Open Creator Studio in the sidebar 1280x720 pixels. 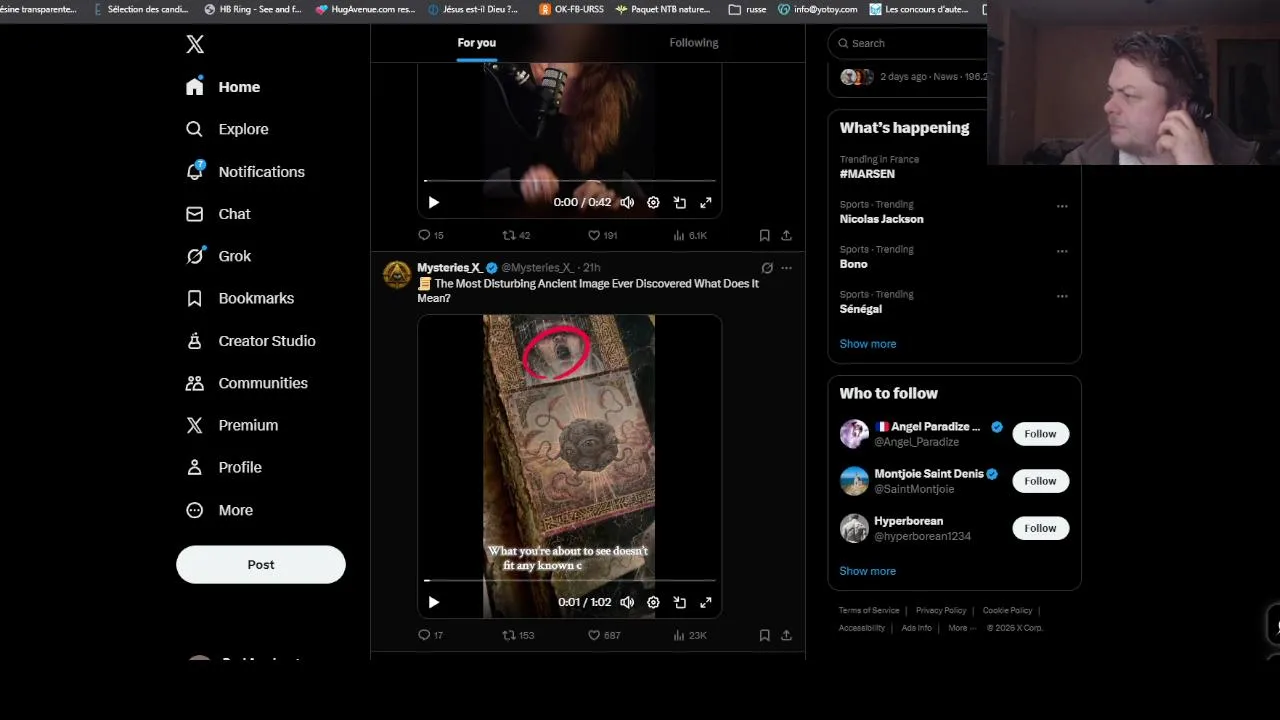[x=251, y=341]
